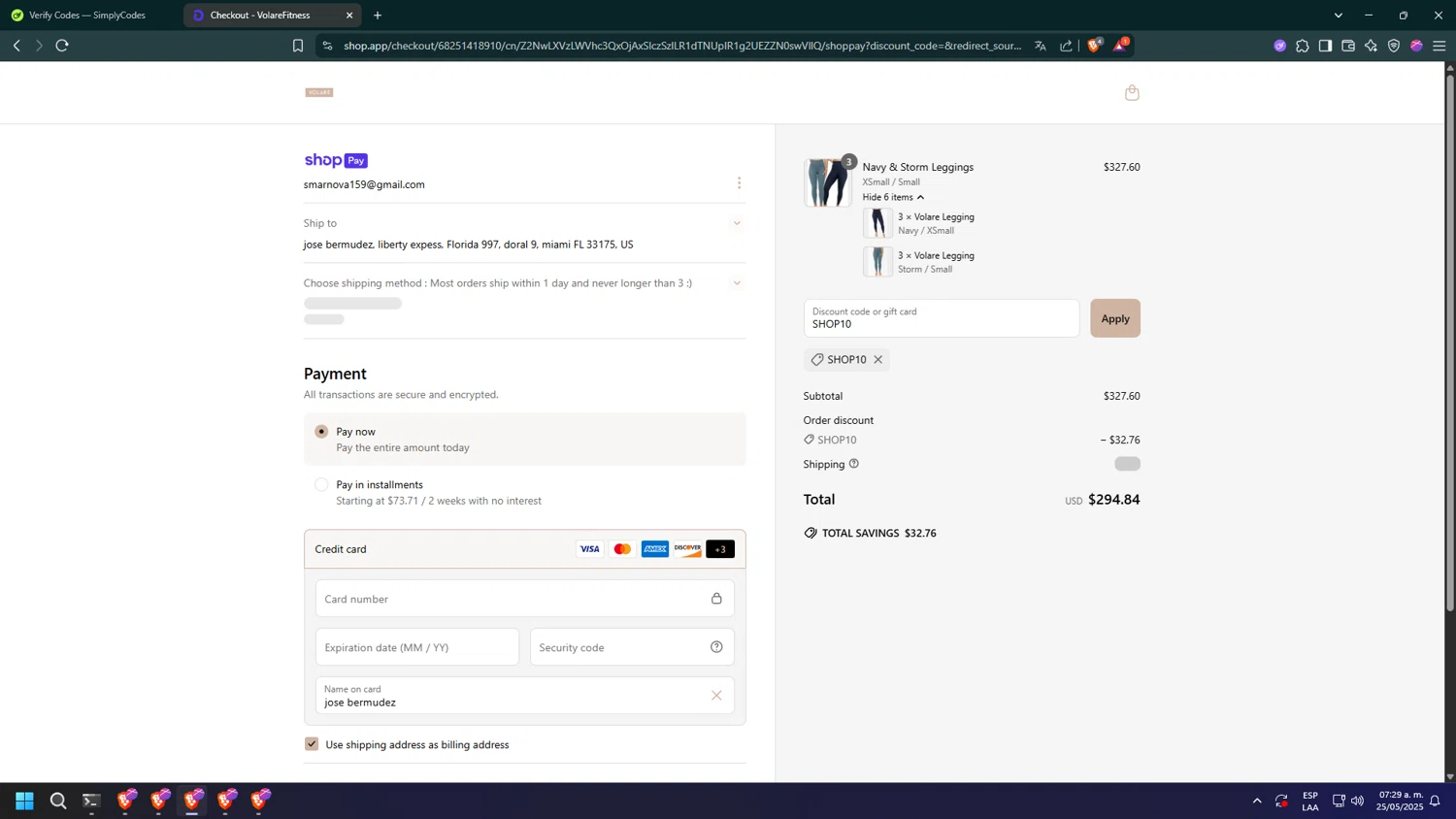This screenshot has height=819, width=1456.
Task: Toggle the browser sidebar panel
Action: pos(1325,46)
